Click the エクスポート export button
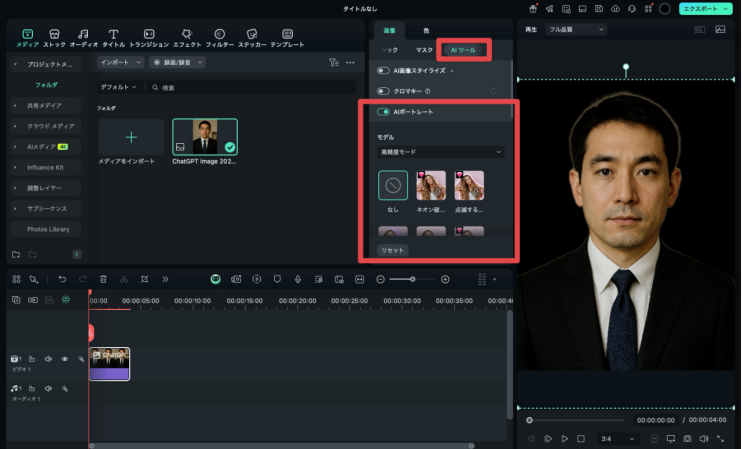Viewport: 742px width, 449px height. point(706,8)
